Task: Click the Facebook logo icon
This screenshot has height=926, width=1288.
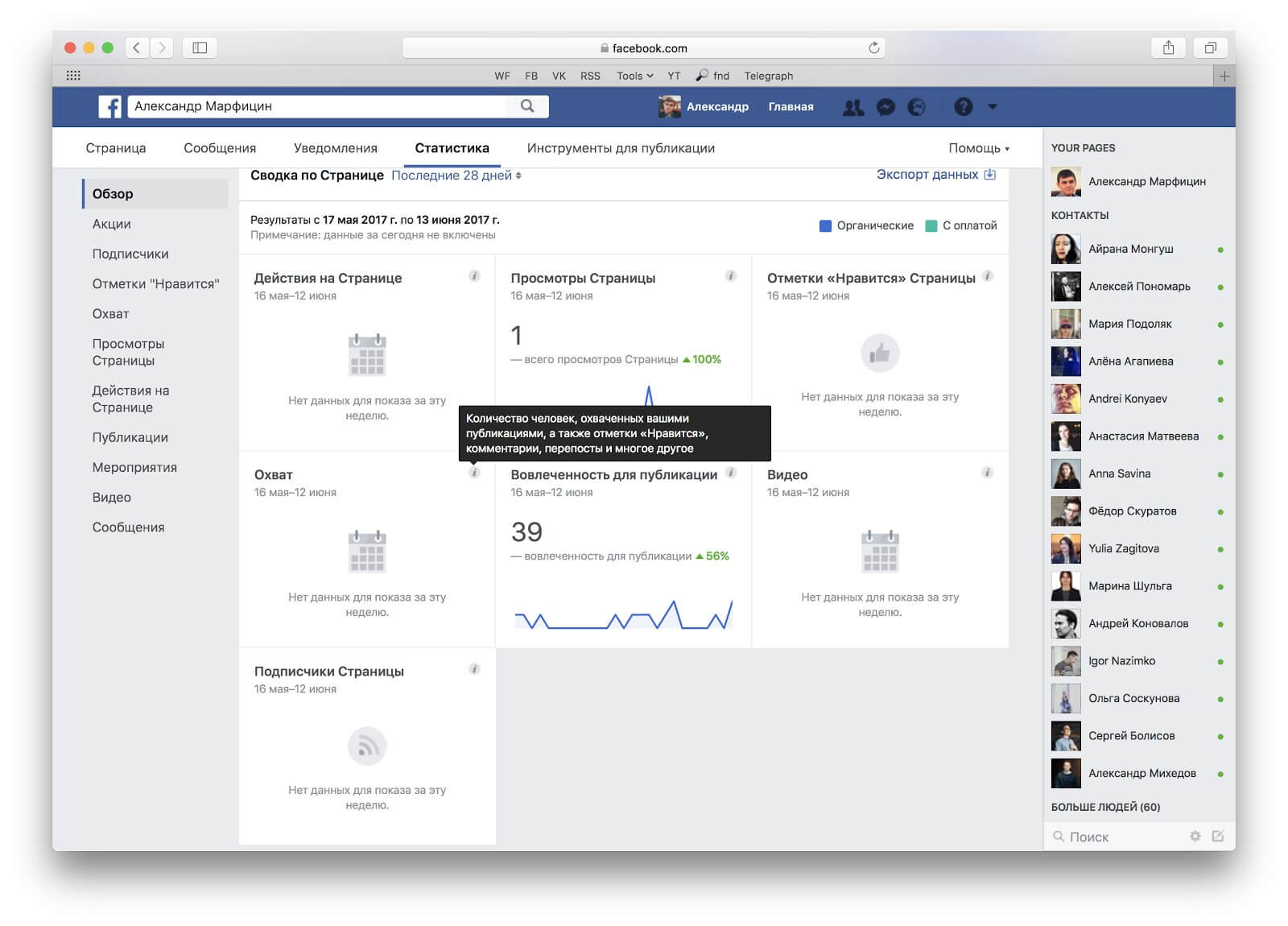Action: (109, 106)
